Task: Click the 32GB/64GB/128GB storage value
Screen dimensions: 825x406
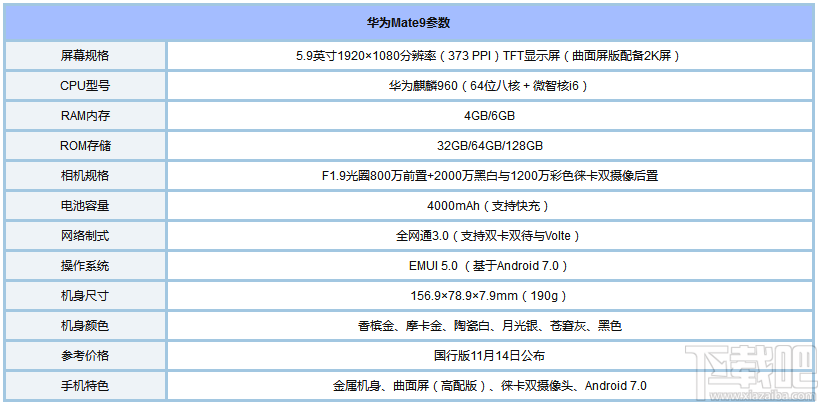Action: (489, 146)
